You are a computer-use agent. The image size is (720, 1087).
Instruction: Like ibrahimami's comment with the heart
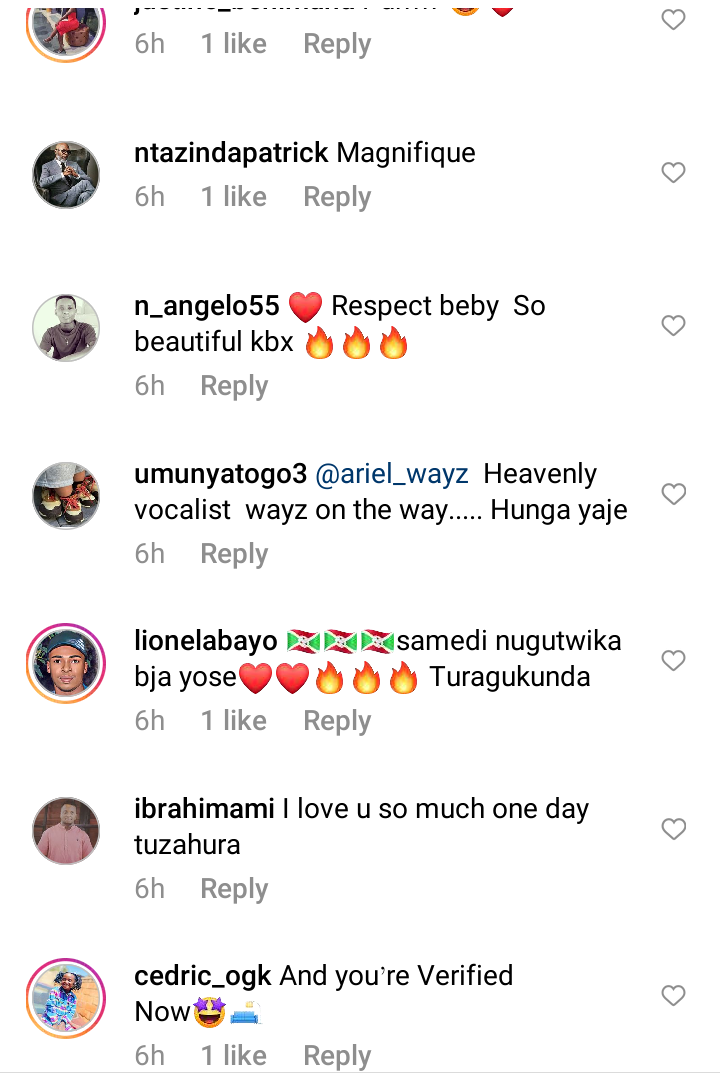674,829
